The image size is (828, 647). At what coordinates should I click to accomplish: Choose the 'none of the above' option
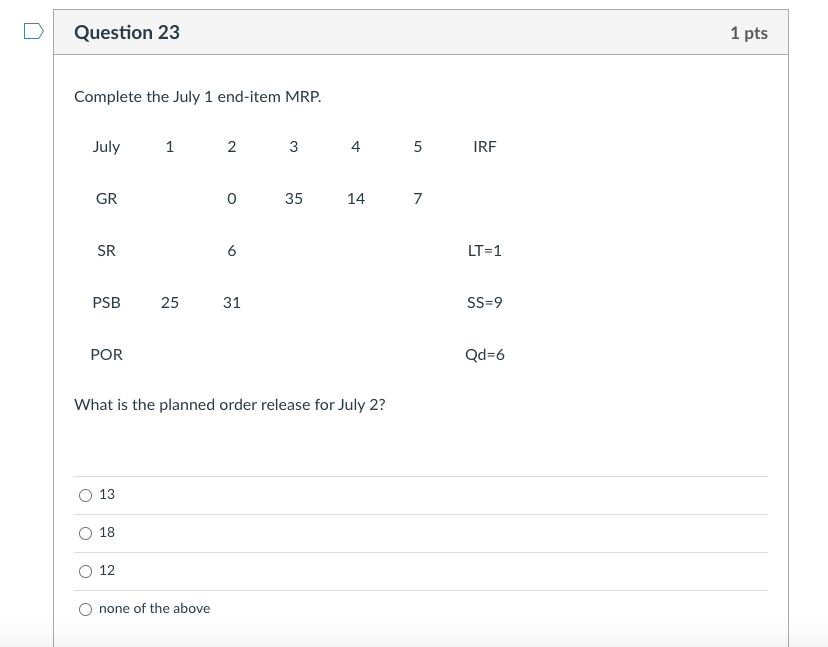86,609
